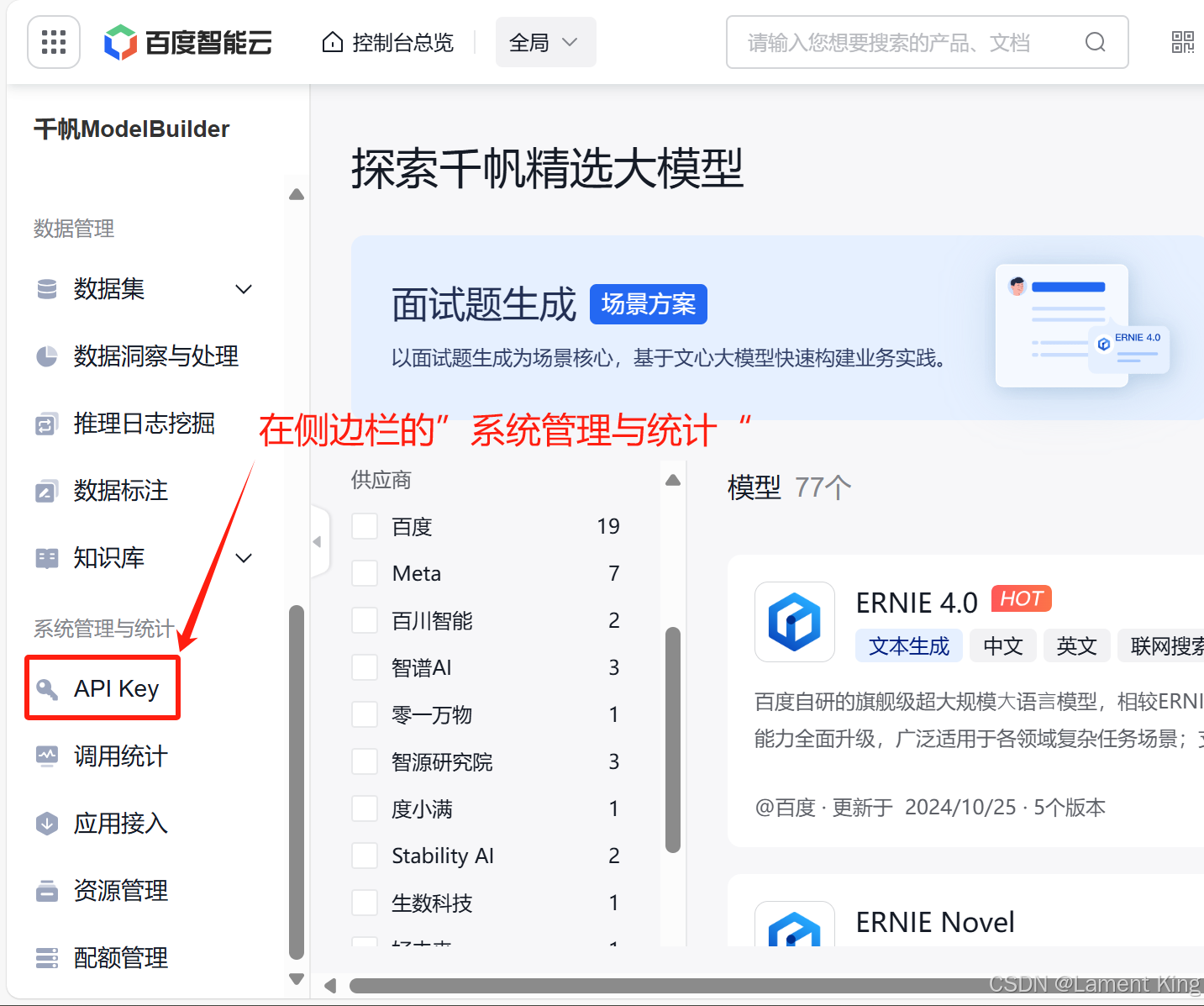Open 资源管理 in sidebar
The width and height of the screenshot is (1204, 1006).
(121, 891)
